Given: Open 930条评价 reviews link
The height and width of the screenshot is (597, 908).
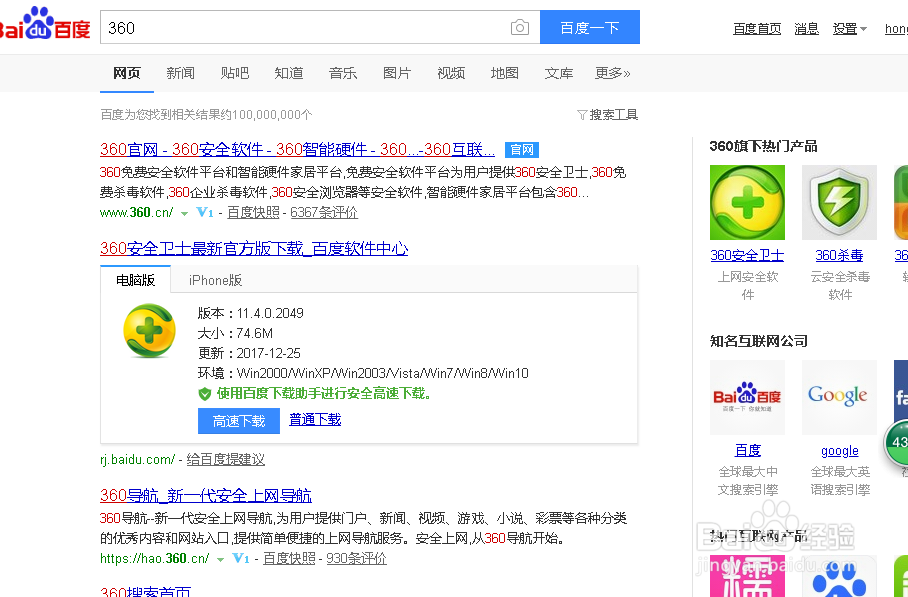Looking at the screenshot, I should (356, 558).
